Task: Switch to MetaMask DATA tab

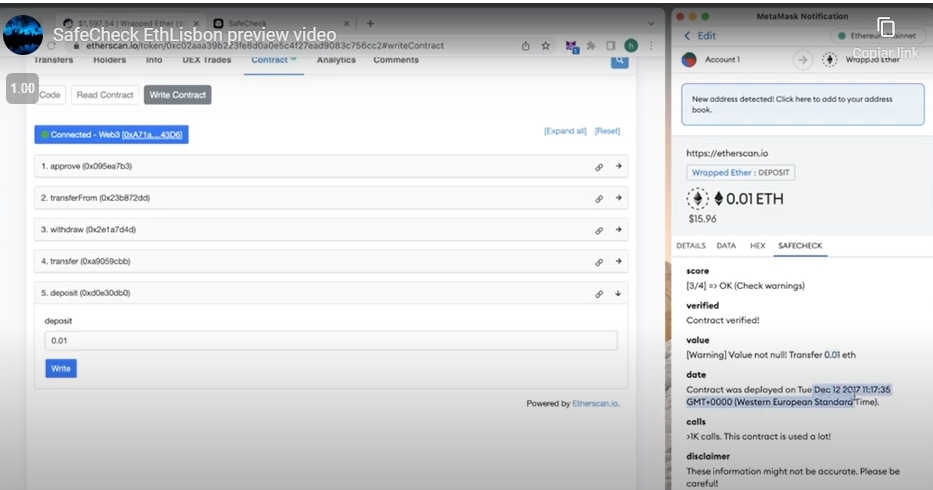Action: click(x=726, y=246)
